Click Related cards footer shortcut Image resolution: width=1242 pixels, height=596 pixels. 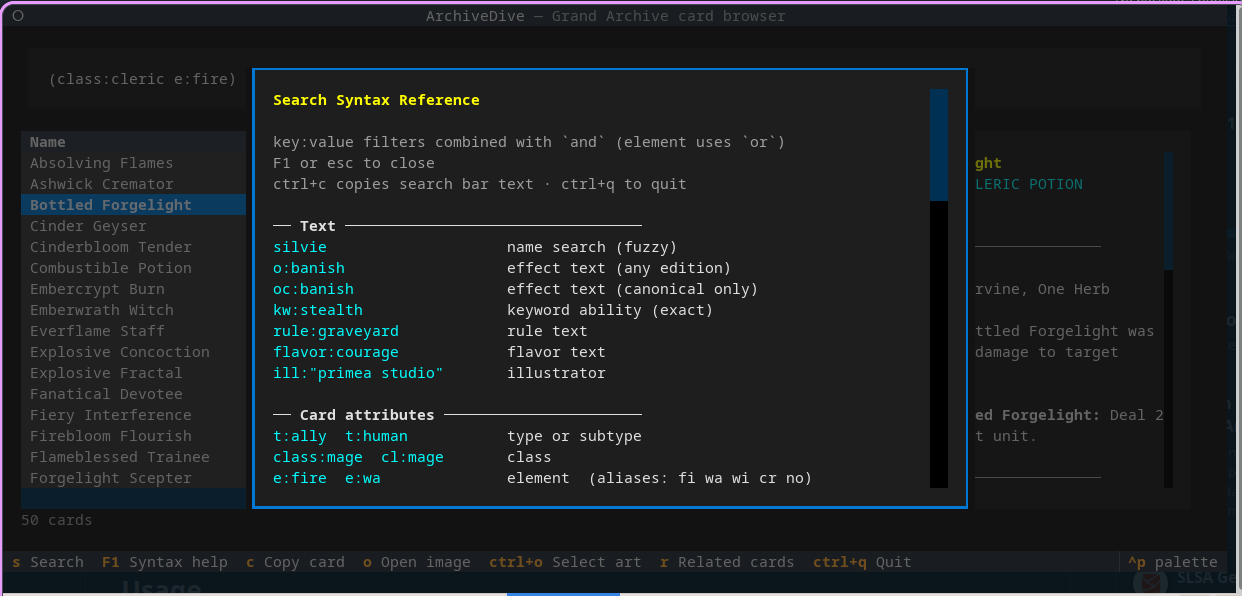[727, 562]
